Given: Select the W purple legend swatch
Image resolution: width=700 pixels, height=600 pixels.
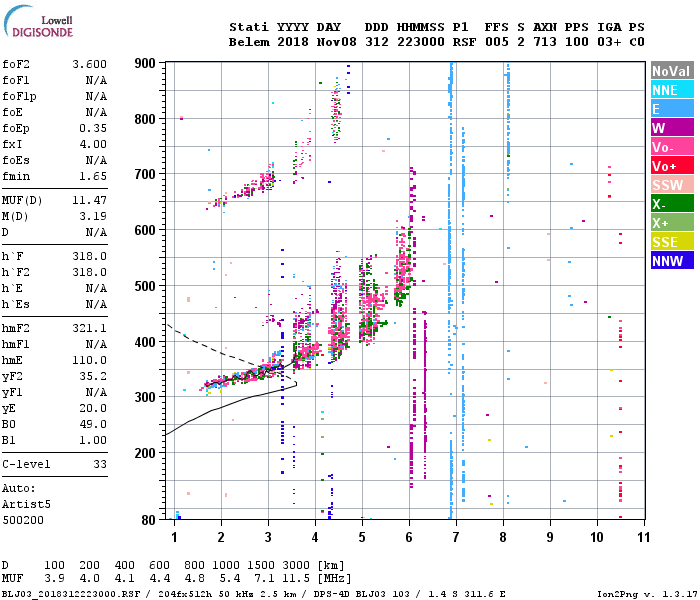Looking at the screenshot, I should (672, 128).
